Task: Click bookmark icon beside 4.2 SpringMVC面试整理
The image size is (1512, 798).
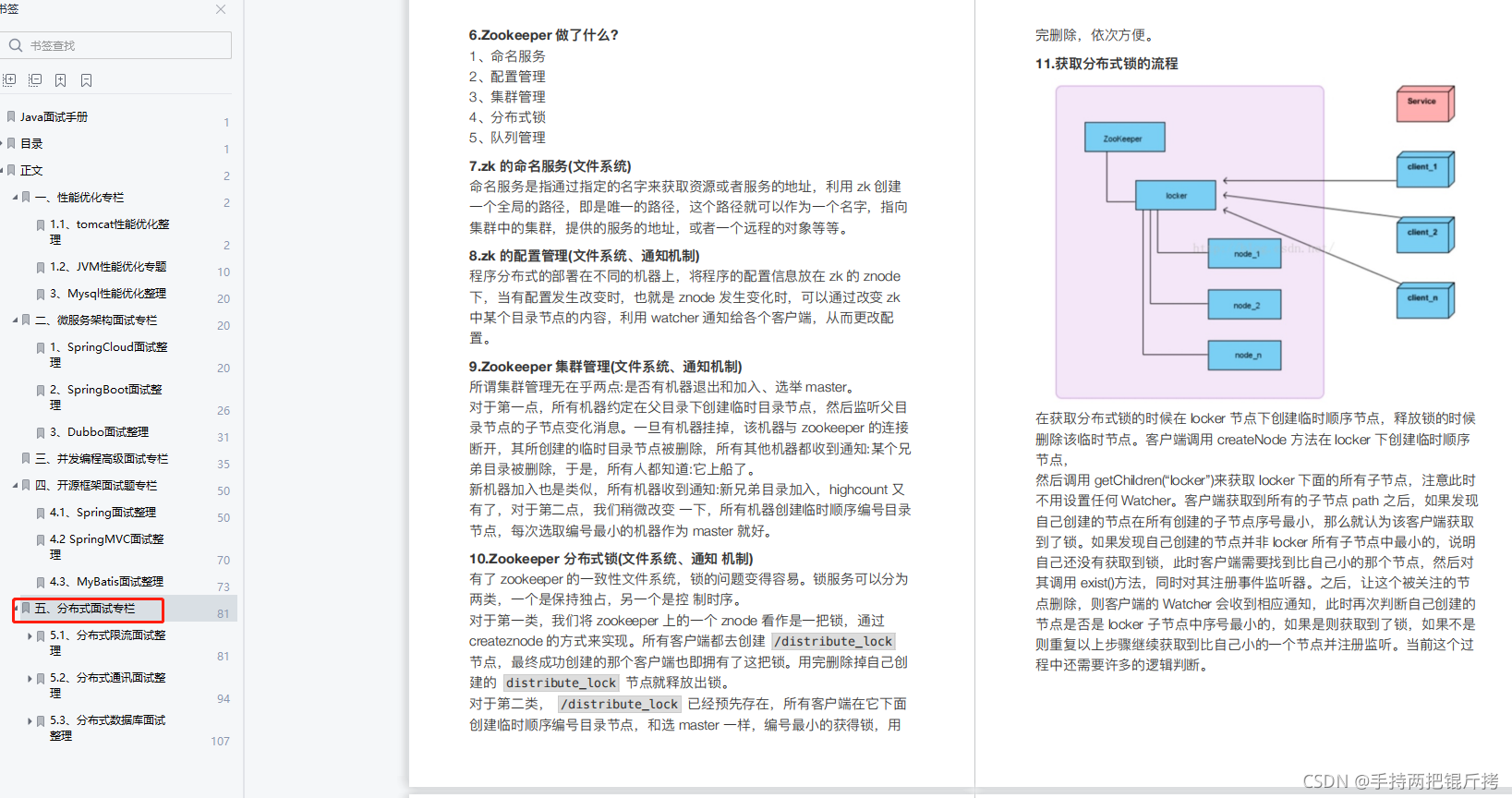Action: pyautogui.click(x=41, y=539)
